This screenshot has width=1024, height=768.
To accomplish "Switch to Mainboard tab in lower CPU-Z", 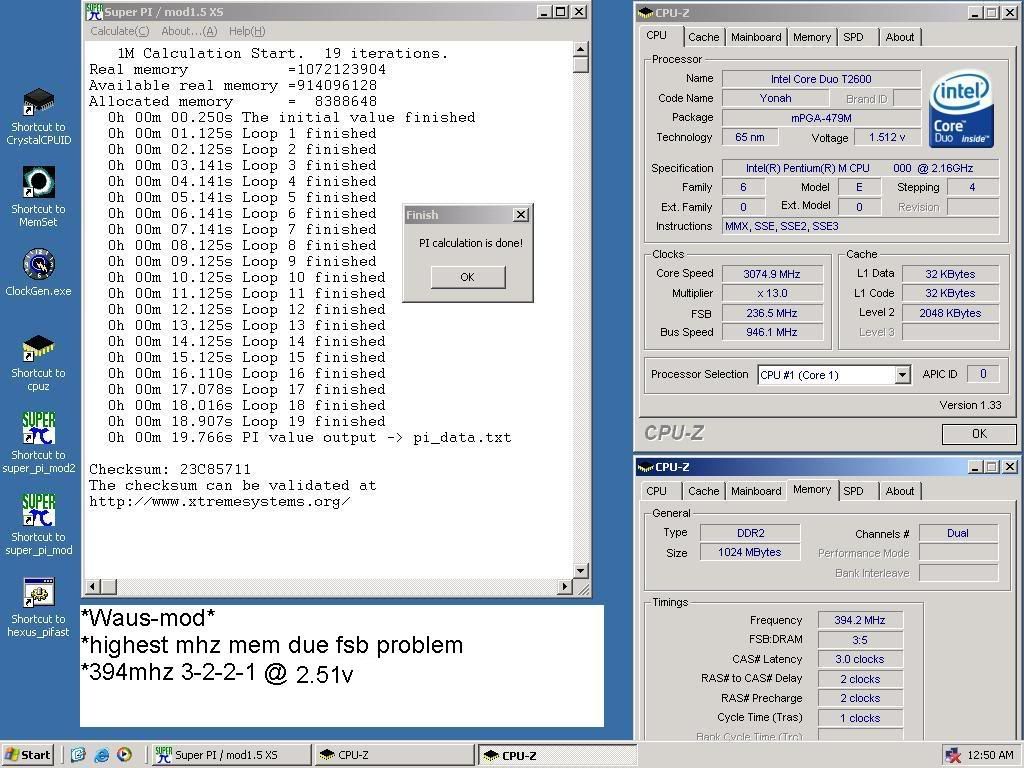I will pos(756,491).
